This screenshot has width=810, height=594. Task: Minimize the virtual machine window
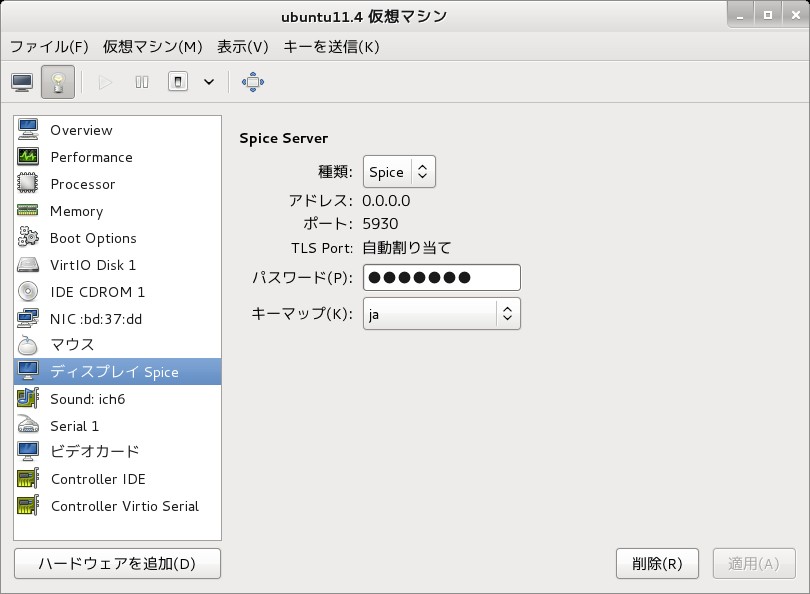(x=740, y=15)
